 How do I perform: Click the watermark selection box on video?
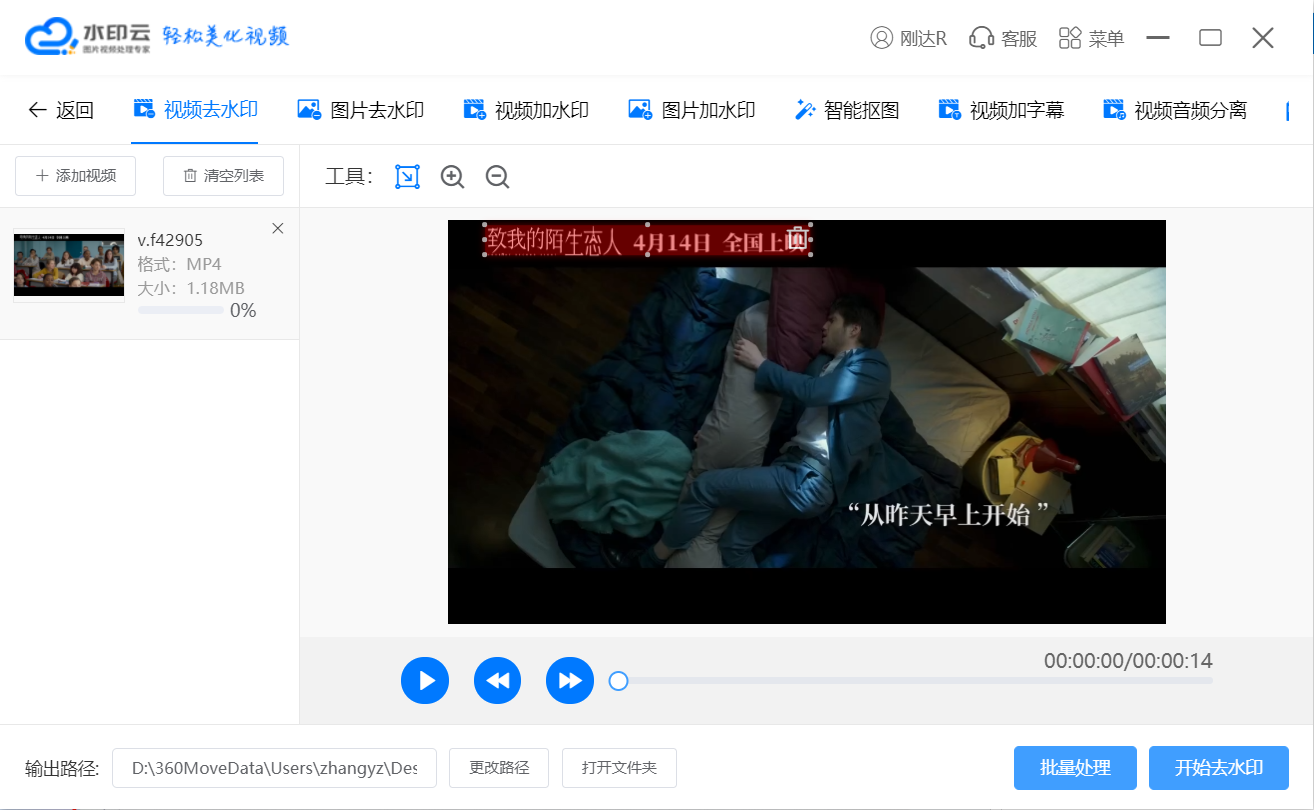pyautogui.click(x=648, y=240)
